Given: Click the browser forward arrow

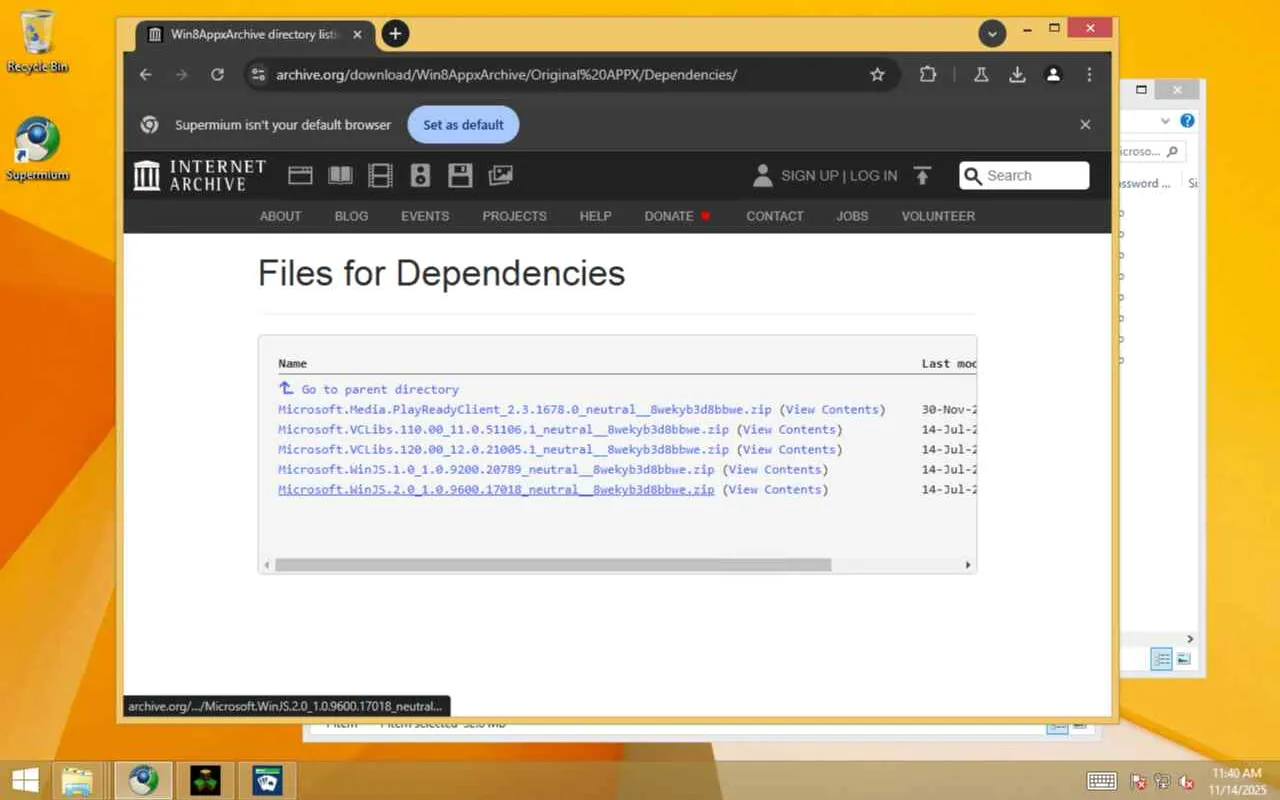Looking at the screenshot, I should [x=181, y=74].
